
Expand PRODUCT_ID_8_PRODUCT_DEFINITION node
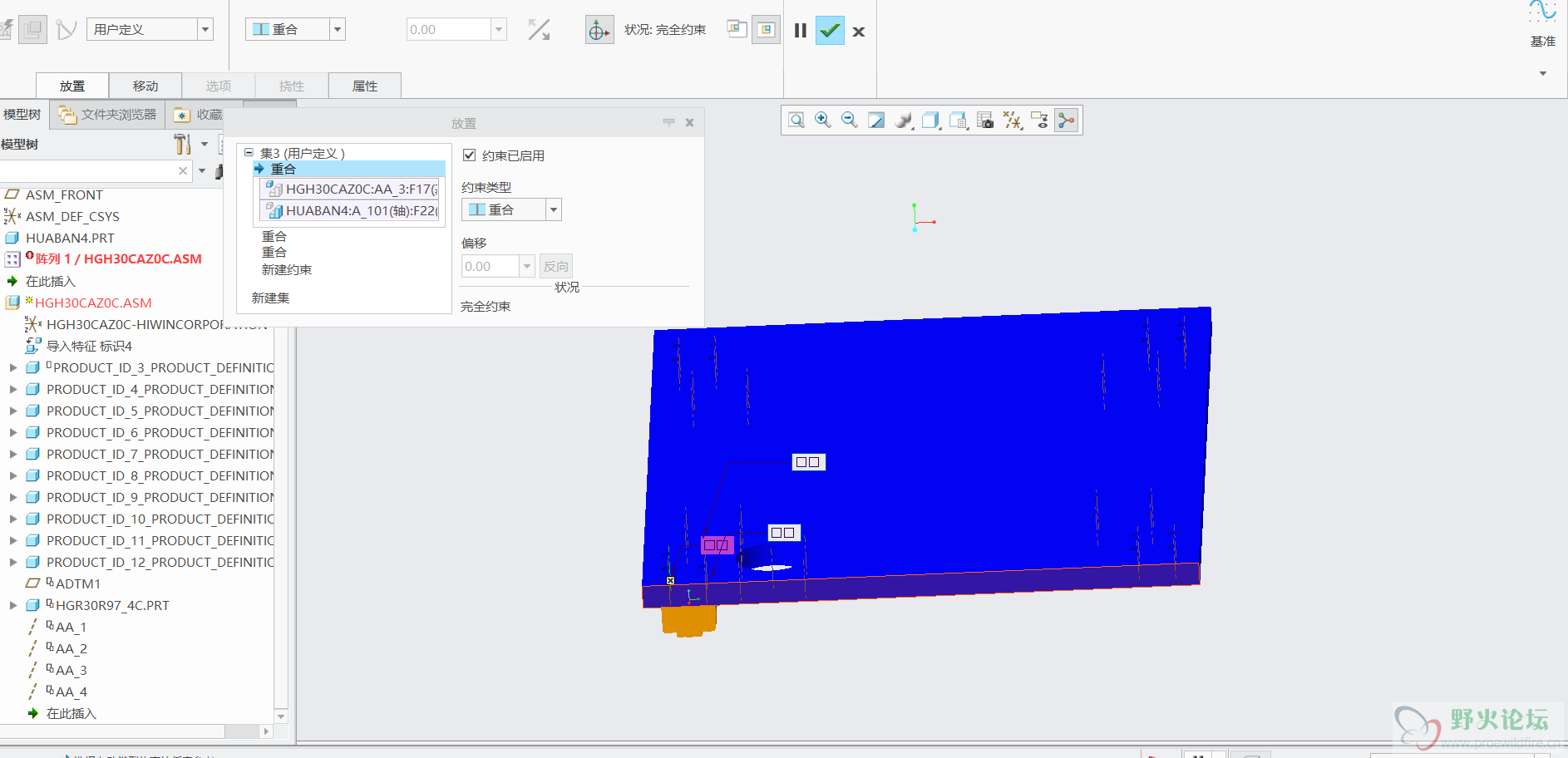pos(13,475)
